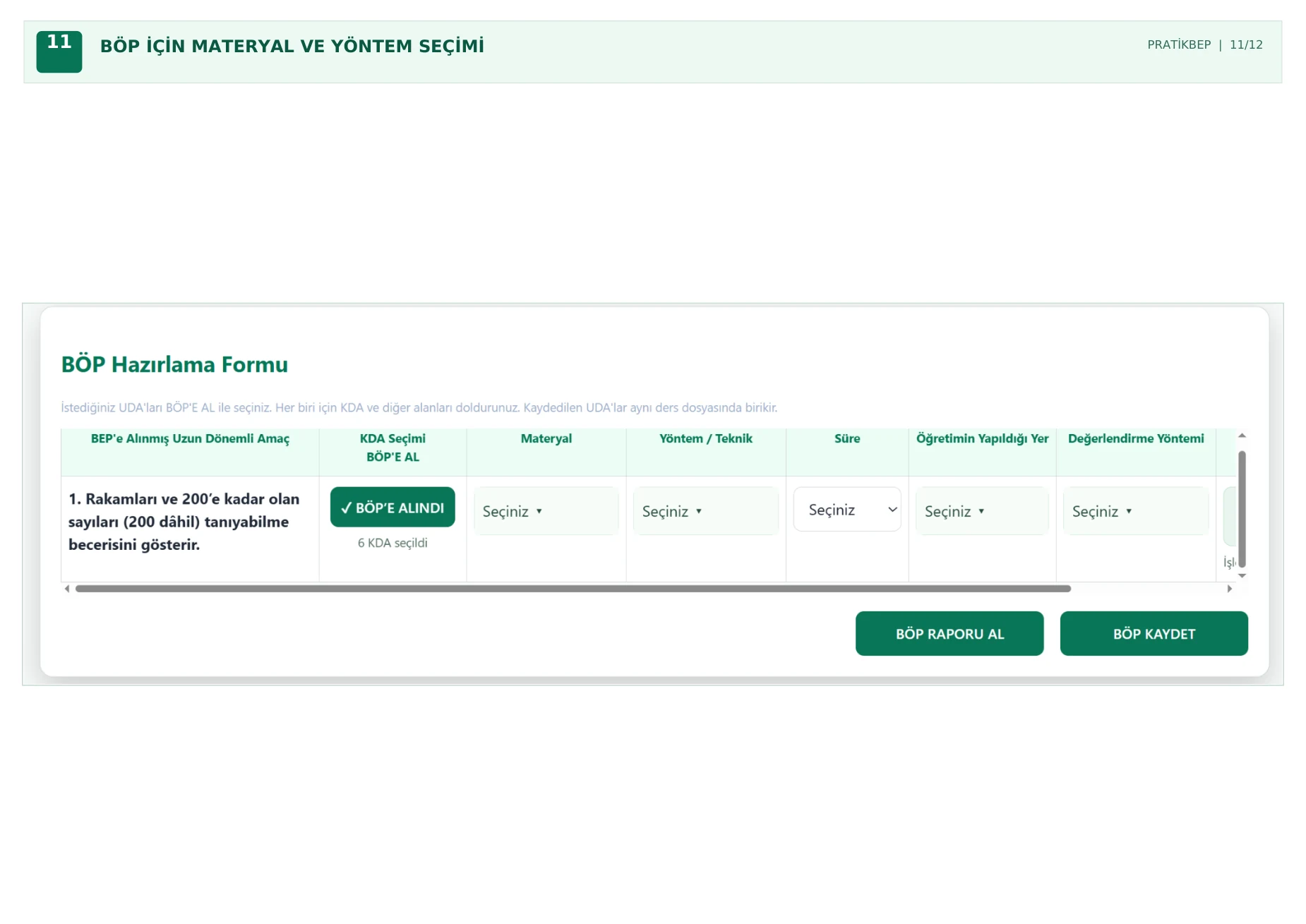Click the green 11 step number badge
This screenshot has height=924, width=1306.
(59, 52)
